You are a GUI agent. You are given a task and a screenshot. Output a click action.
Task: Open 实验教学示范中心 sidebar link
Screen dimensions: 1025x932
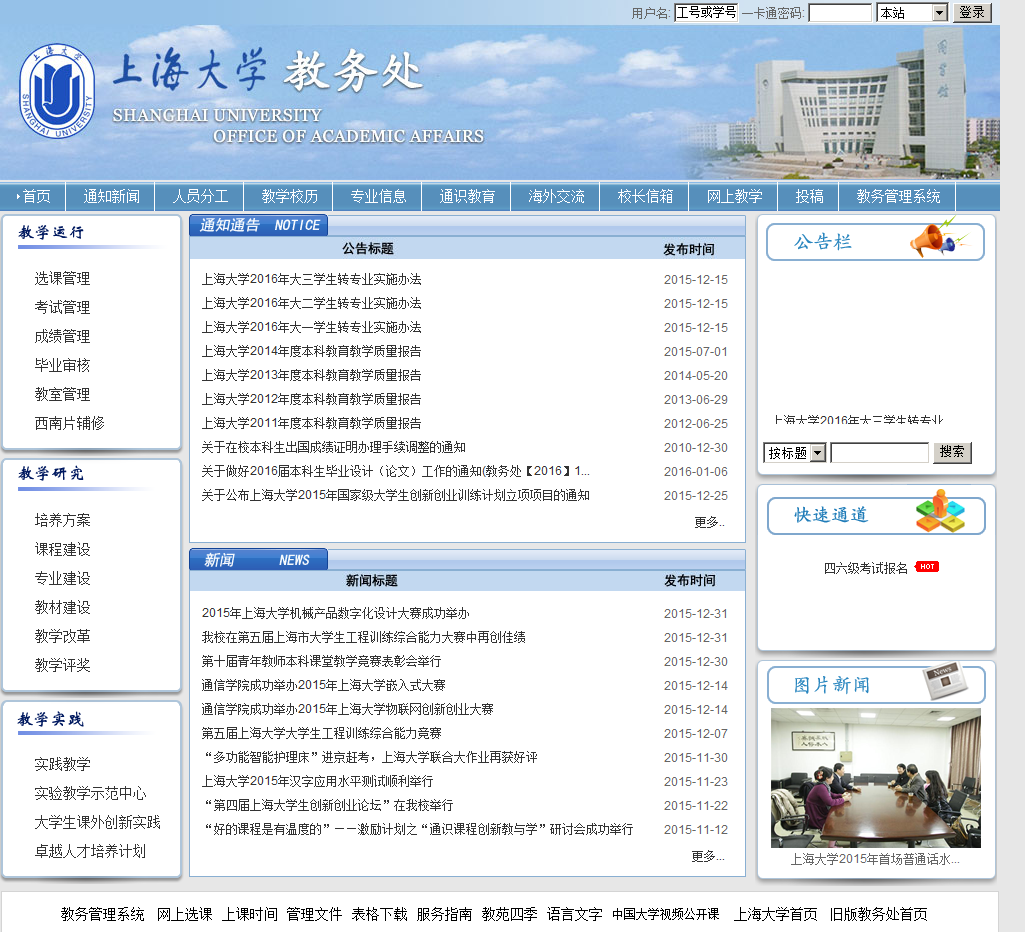[90, 793]
